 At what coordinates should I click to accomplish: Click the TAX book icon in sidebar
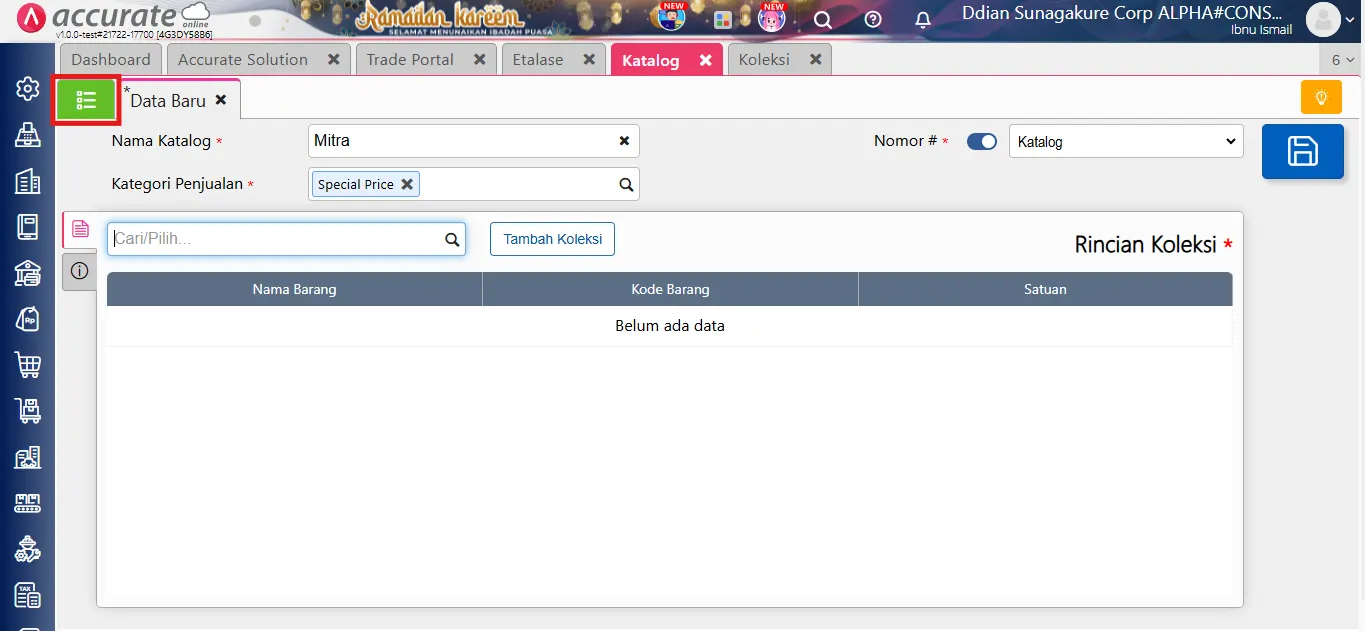[27, 595]
